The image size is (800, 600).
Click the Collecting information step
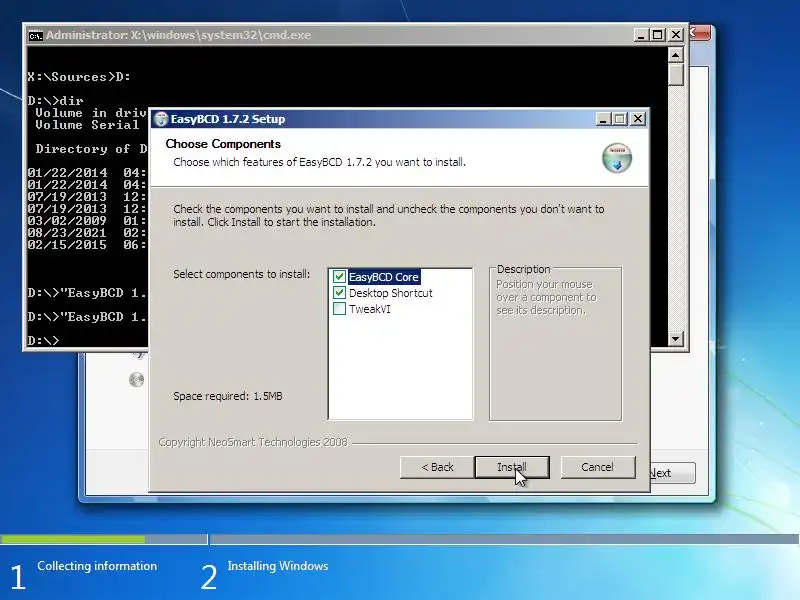pyautogui.click(x=97, y=566)
